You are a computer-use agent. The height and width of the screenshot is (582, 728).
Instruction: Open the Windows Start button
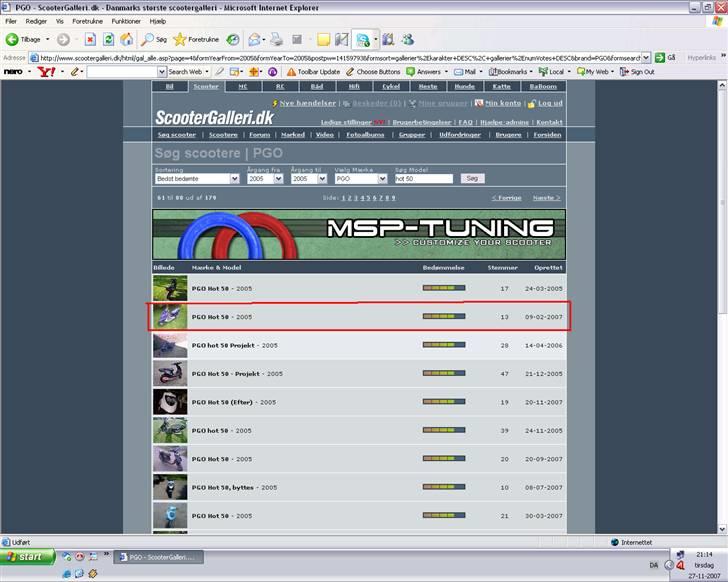tap(27, 556)
